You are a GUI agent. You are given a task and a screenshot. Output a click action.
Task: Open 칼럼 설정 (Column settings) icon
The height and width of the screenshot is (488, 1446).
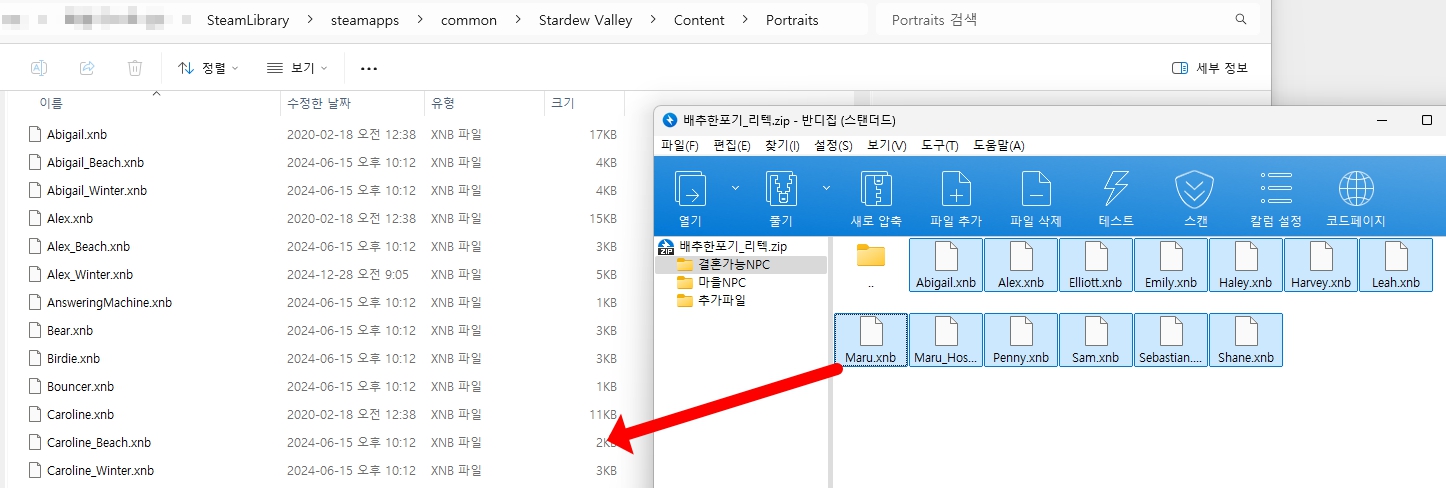coord(1275,189)
